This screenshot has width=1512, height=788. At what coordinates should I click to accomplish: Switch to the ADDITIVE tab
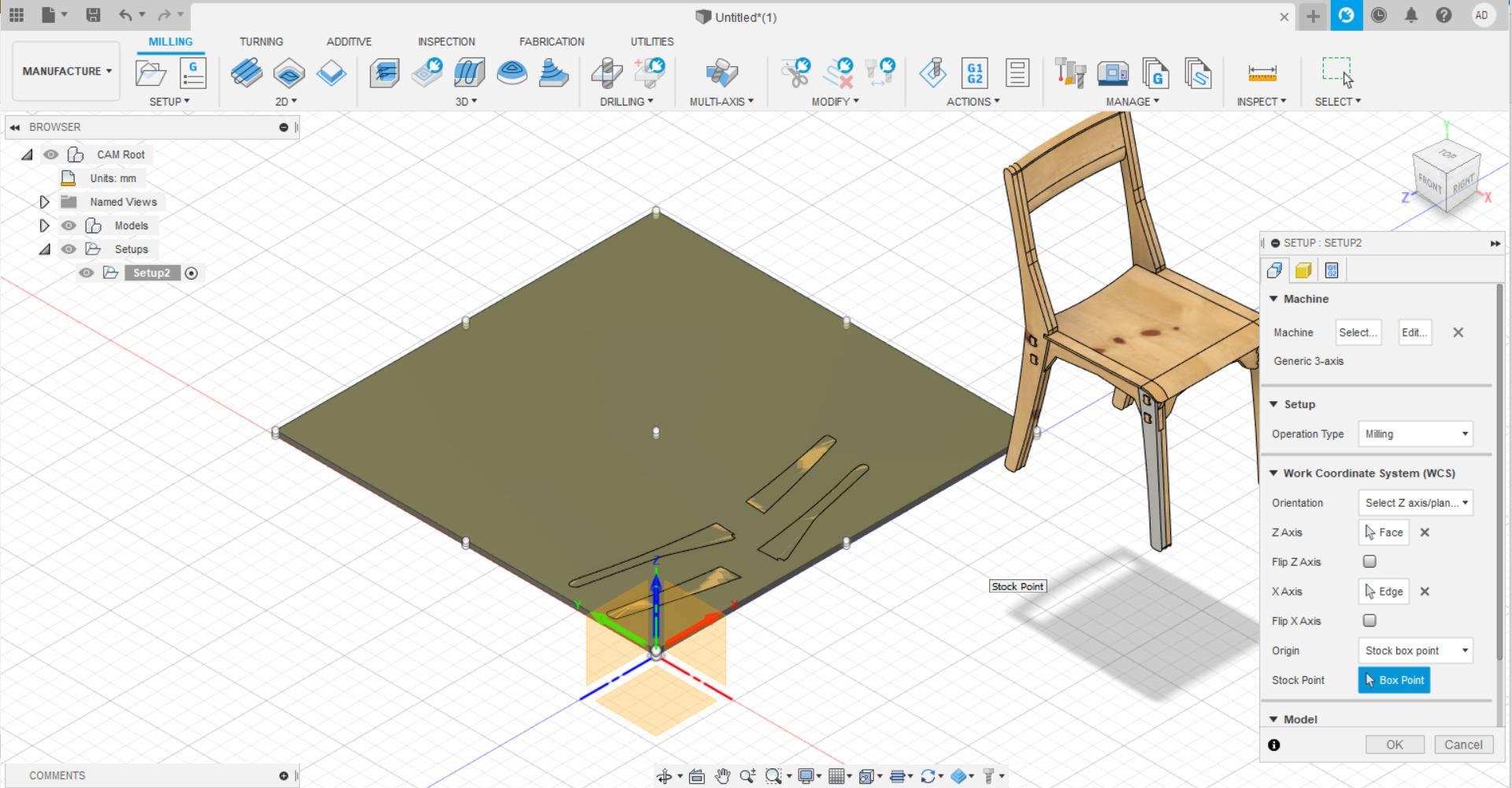tap(349, 42)
